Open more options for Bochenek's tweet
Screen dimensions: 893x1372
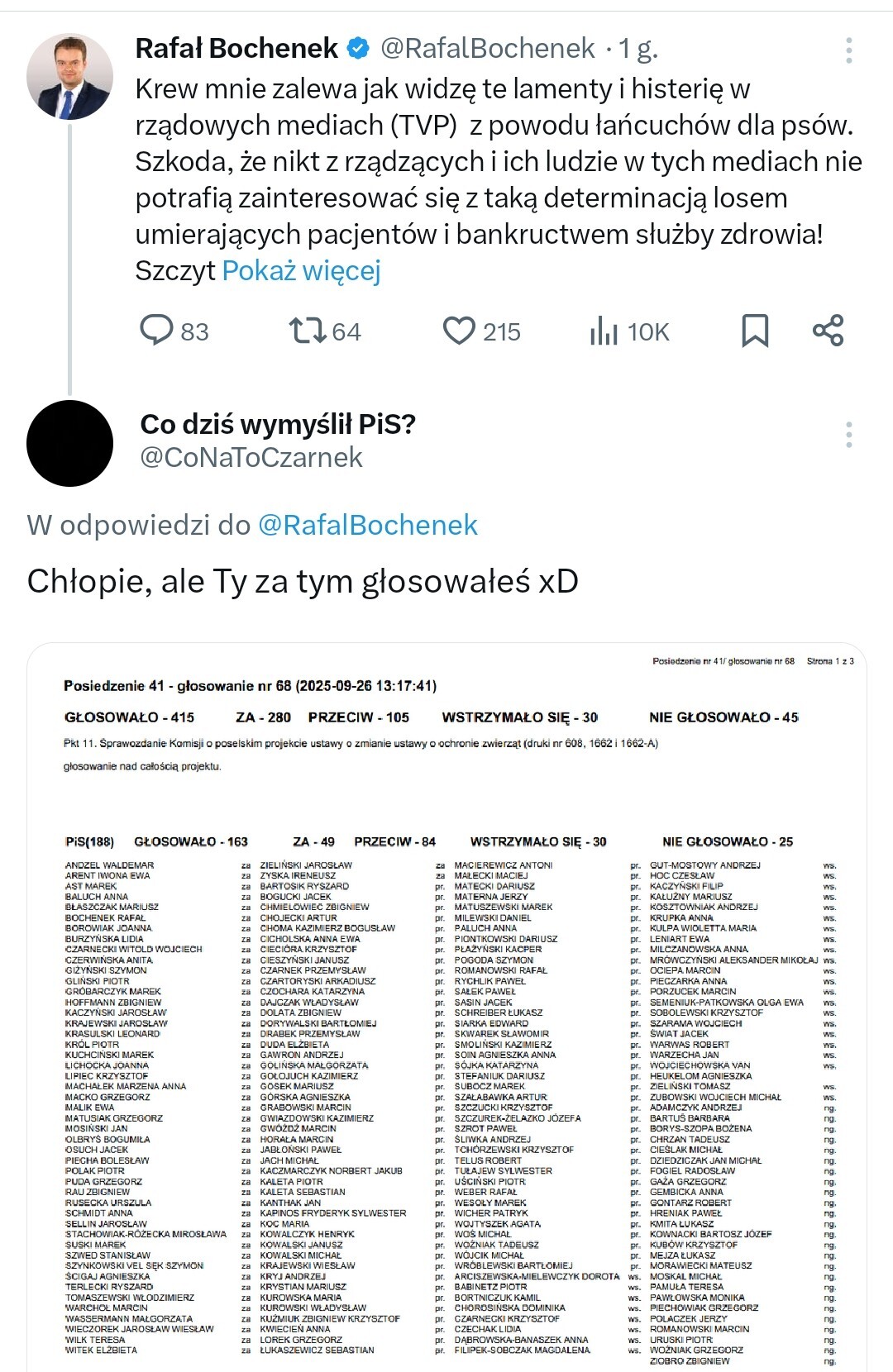[848, 51]
